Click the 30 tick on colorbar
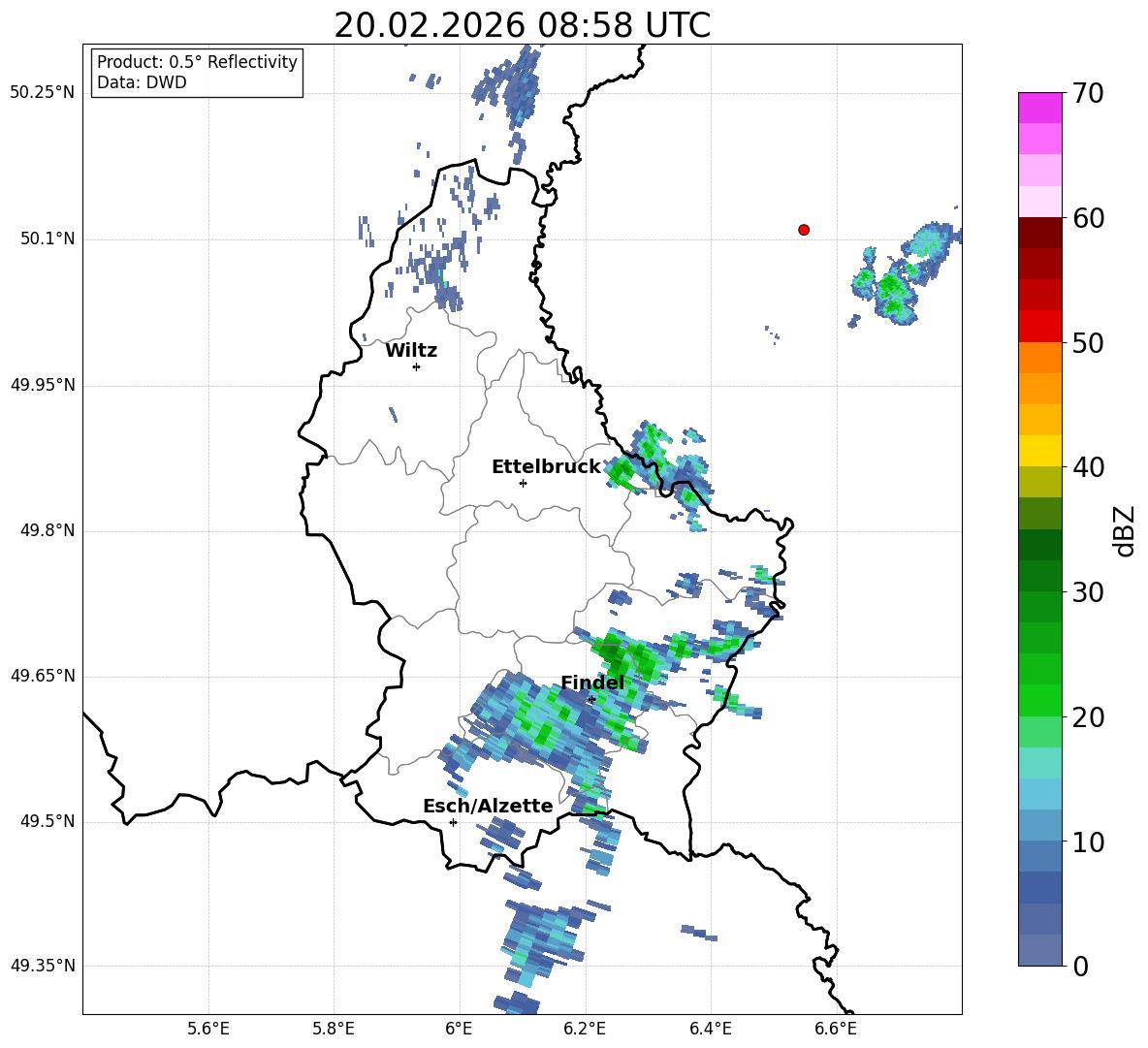 point(1088,592)
